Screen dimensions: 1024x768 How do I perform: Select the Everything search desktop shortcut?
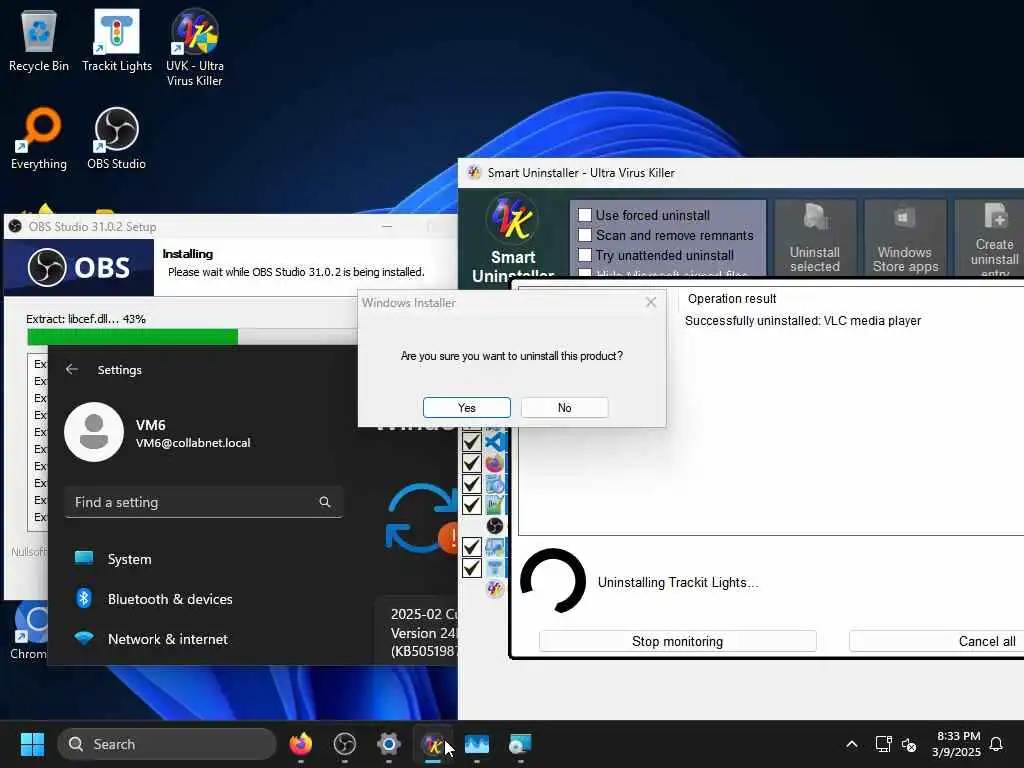point(39,138)
